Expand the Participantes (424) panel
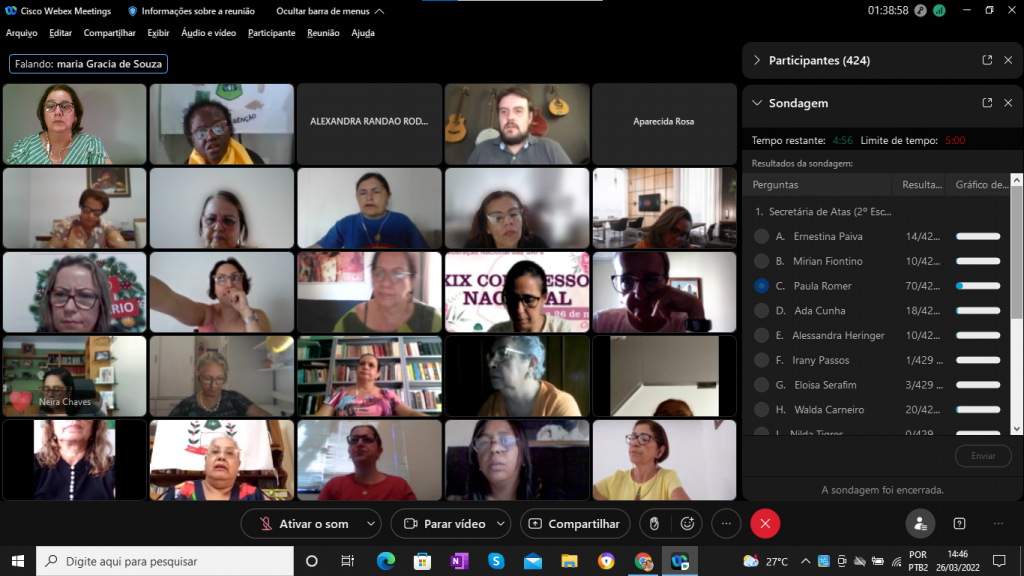This screenshot has width=1024, height=576. (x=757, y=60)
